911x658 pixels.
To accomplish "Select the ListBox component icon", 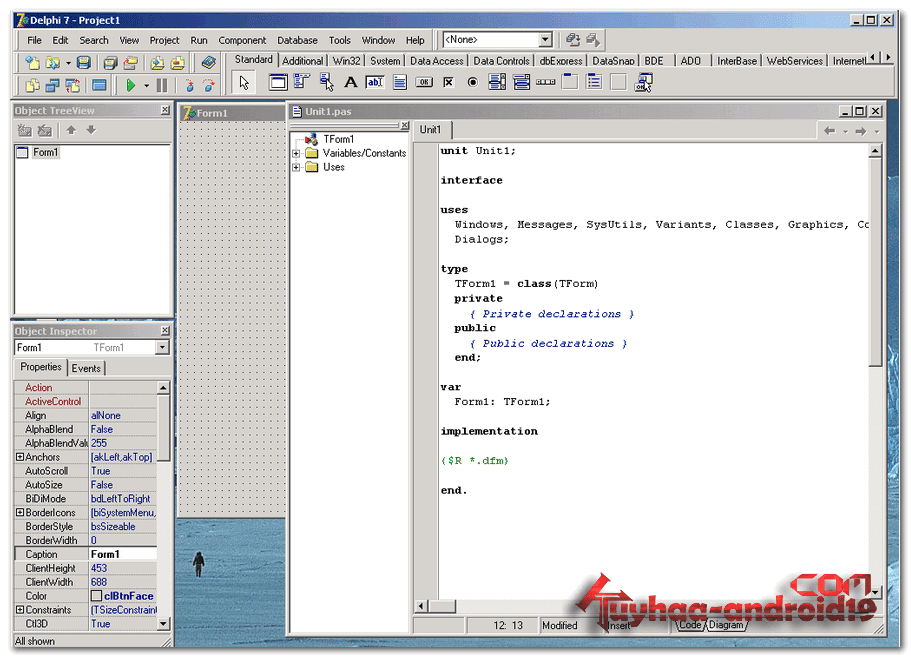I will [497, 82].
